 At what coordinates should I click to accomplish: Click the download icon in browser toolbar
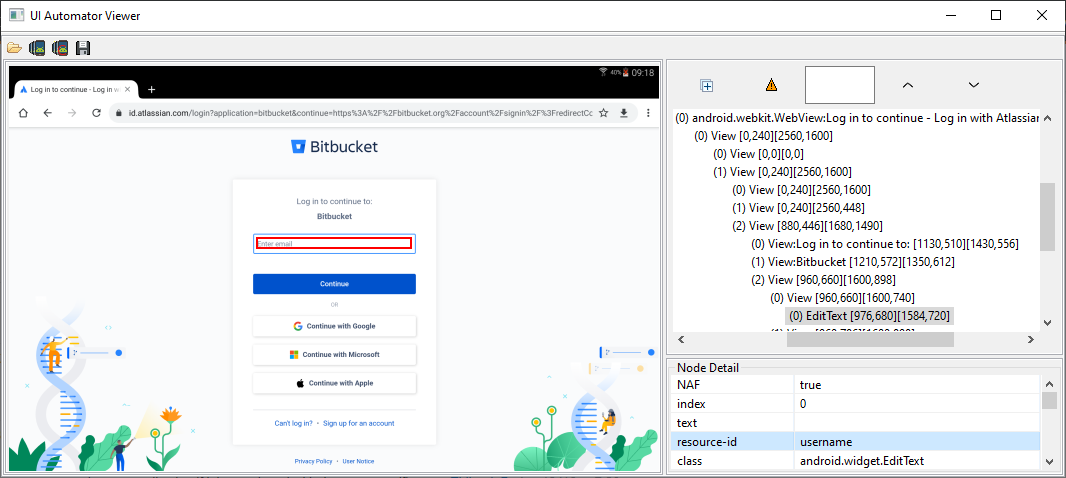pos(623,113)
